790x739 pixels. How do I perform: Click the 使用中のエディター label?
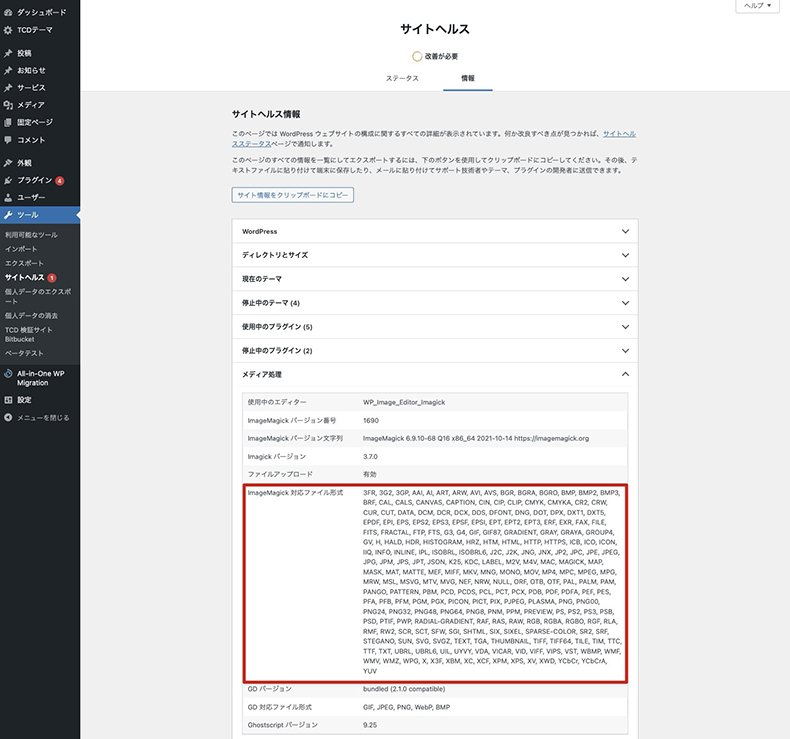click(x=277, y=402)
